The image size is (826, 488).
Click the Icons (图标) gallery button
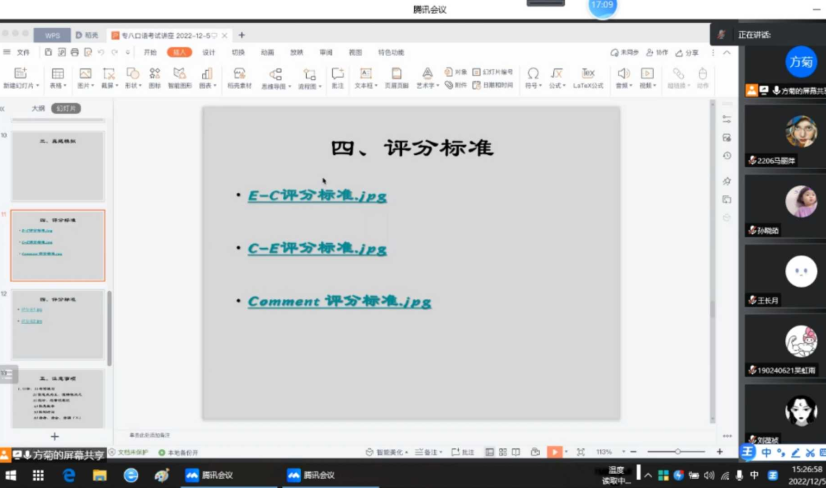click(154, 75)
